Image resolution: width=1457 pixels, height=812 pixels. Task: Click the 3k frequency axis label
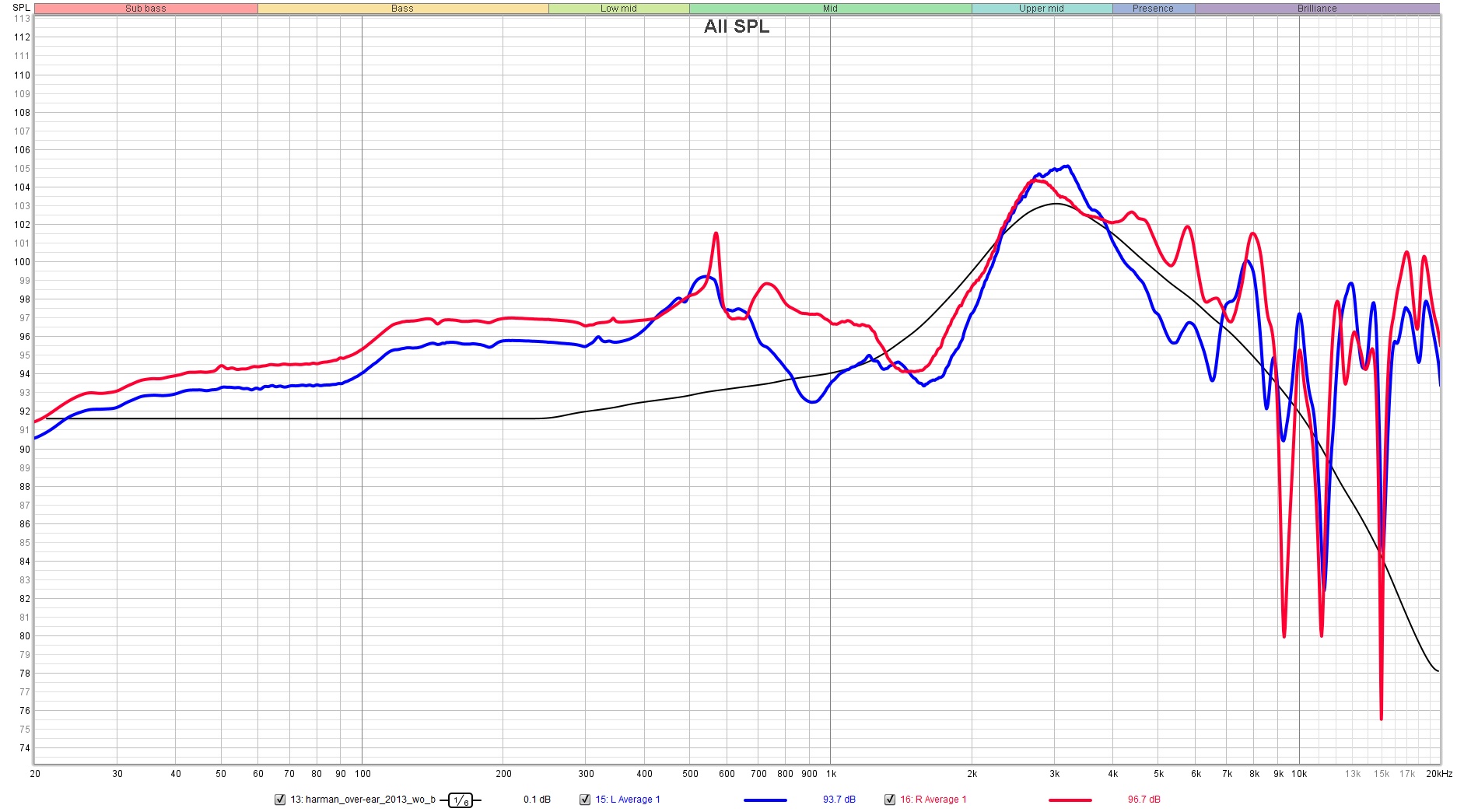[x=1055, y=774]
